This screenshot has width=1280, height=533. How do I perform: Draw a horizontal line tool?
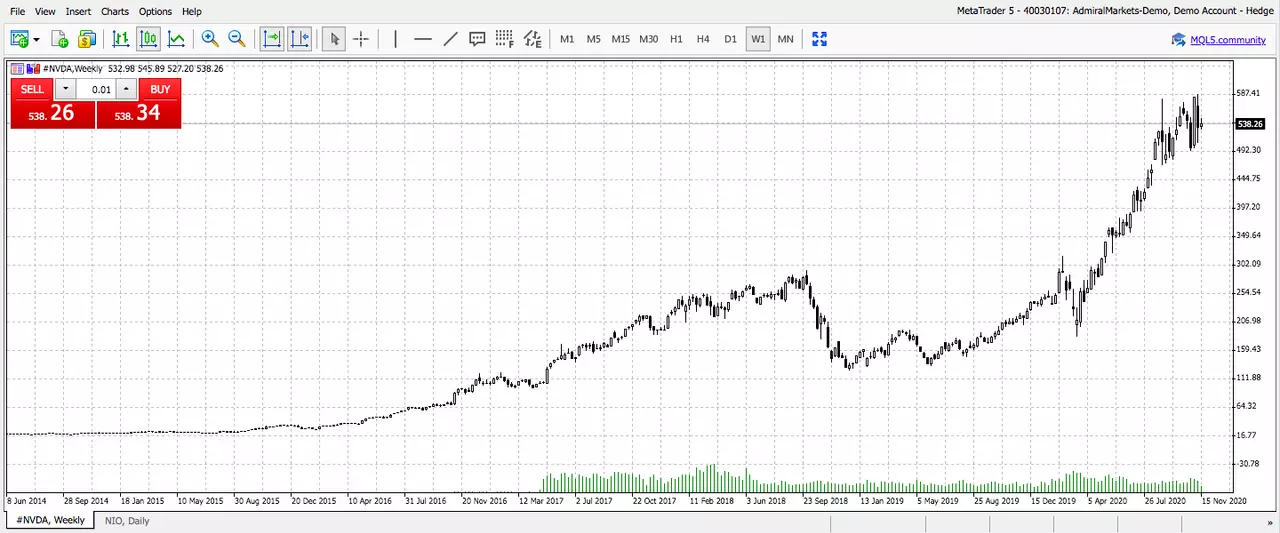(423, 39)
